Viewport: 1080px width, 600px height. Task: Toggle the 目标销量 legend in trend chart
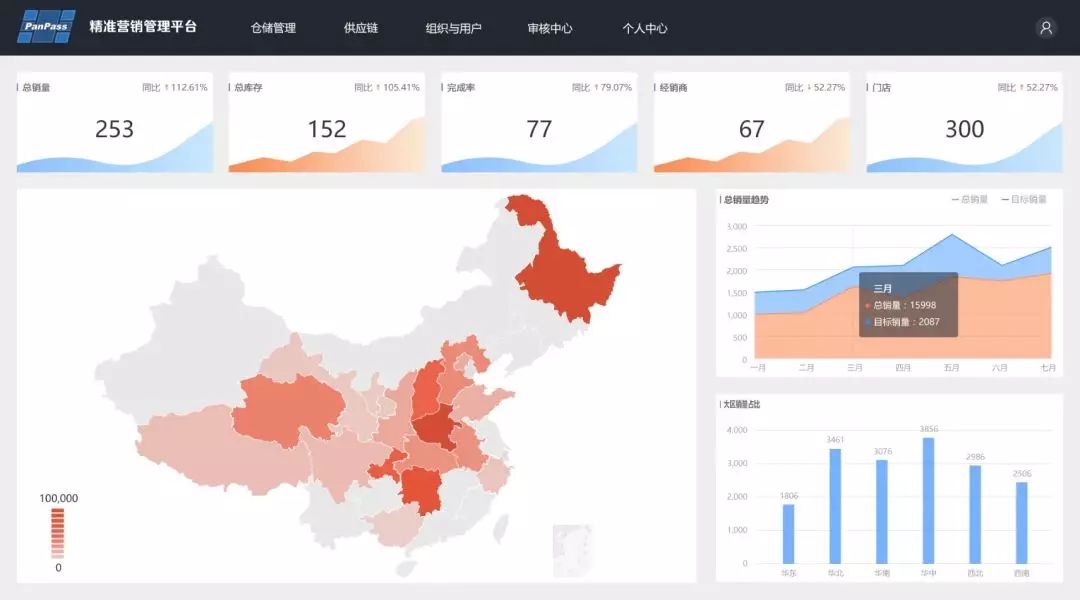point(1024,200)
